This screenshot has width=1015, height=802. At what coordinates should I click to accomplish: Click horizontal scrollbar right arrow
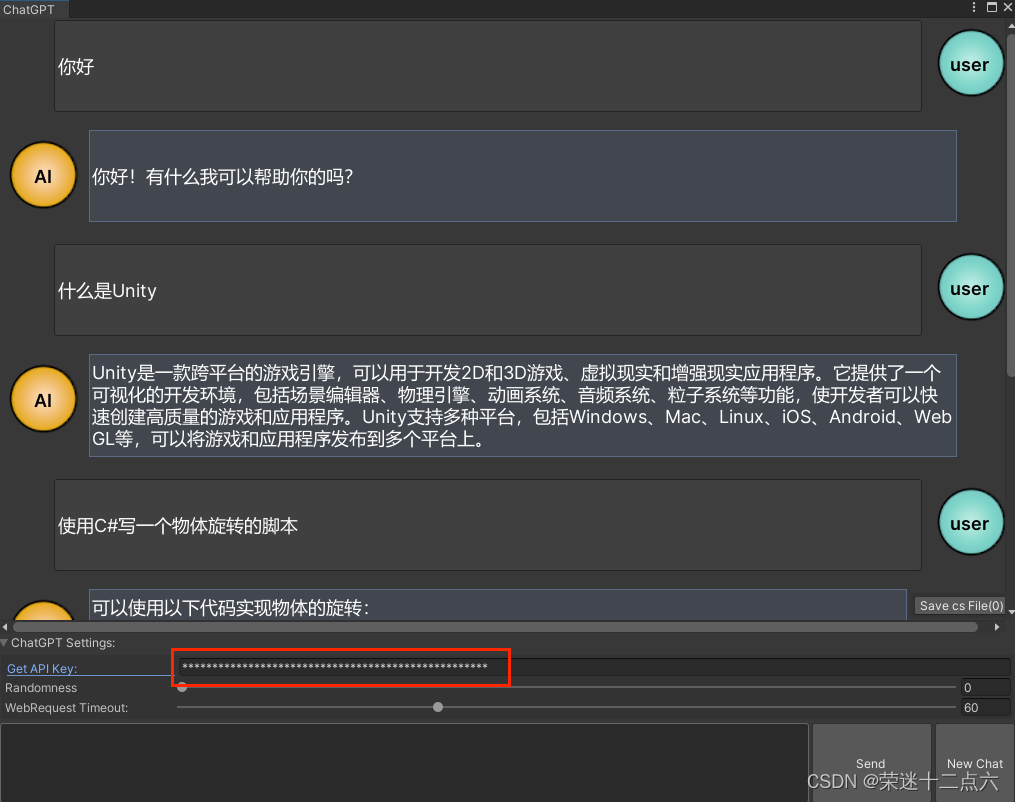997,627
